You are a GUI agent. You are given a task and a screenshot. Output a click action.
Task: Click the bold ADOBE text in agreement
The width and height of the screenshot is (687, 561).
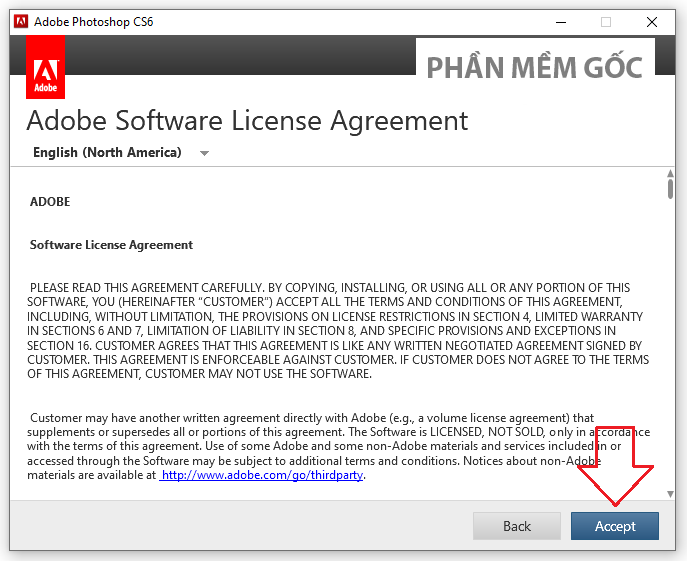click(x=50, y=201)
